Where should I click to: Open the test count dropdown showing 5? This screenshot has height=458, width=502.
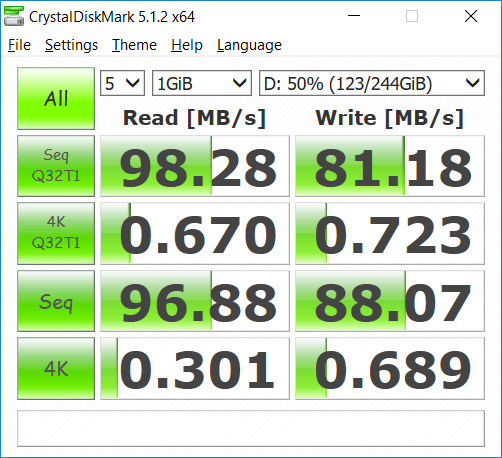tap(122, 83)
